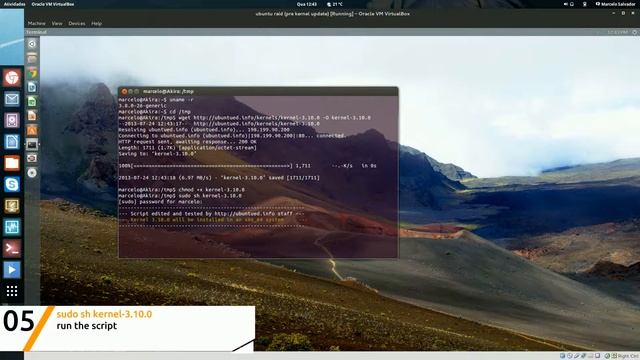Launch Skype from the host dock
Image resolution: width=640 pixels, height=360 pixels.
(x=12, y=184)
